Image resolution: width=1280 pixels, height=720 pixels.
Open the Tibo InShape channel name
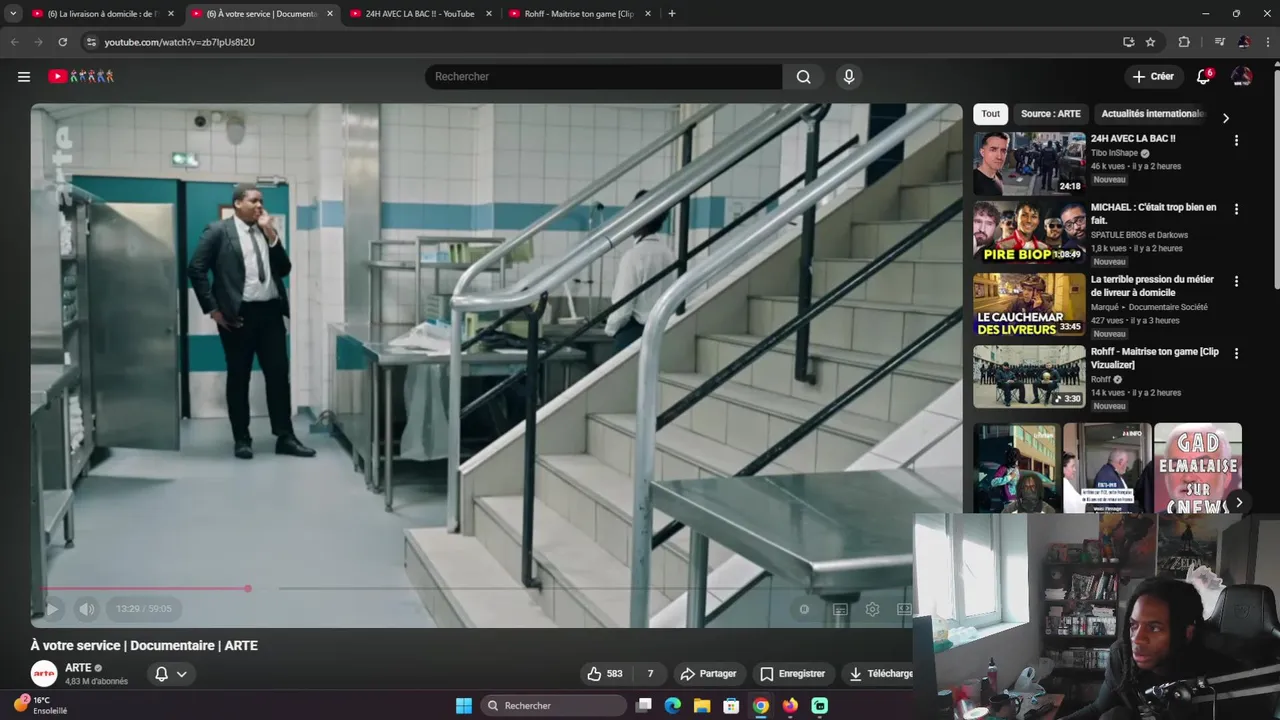1115,153
